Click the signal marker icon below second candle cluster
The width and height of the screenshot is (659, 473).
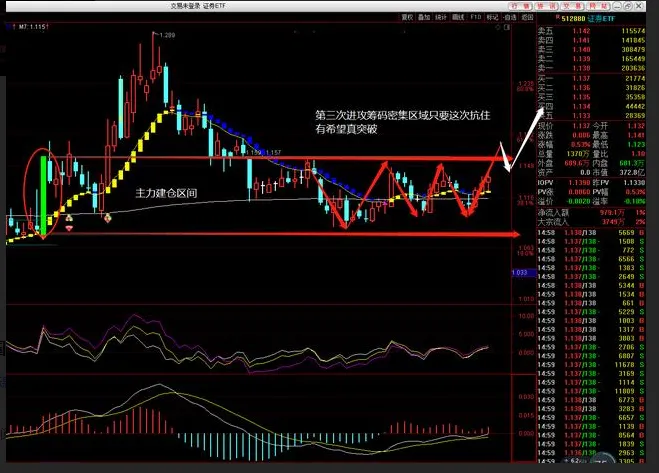pos(108,218)
